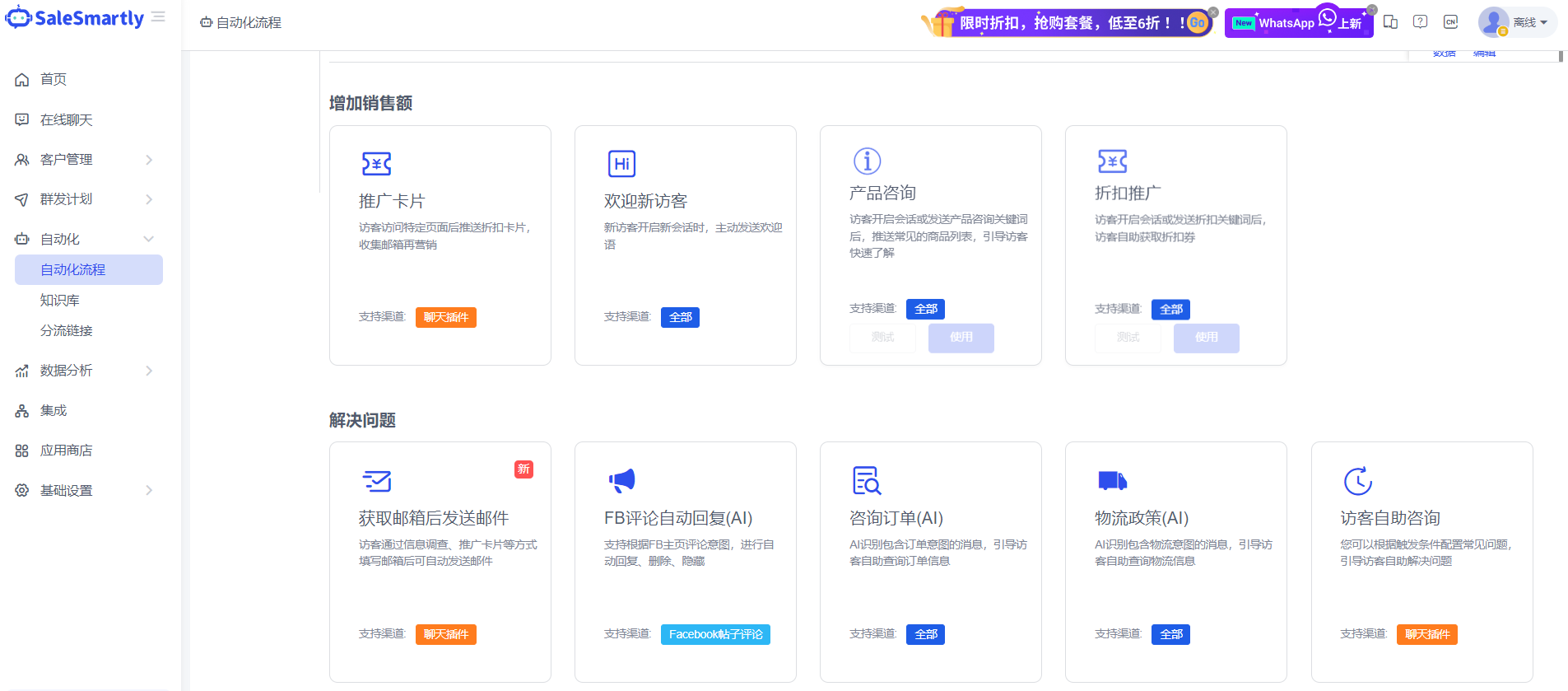Open the 欢迎新访客 template title
This screenshot has width=1568, height=691.
(645, 201)
